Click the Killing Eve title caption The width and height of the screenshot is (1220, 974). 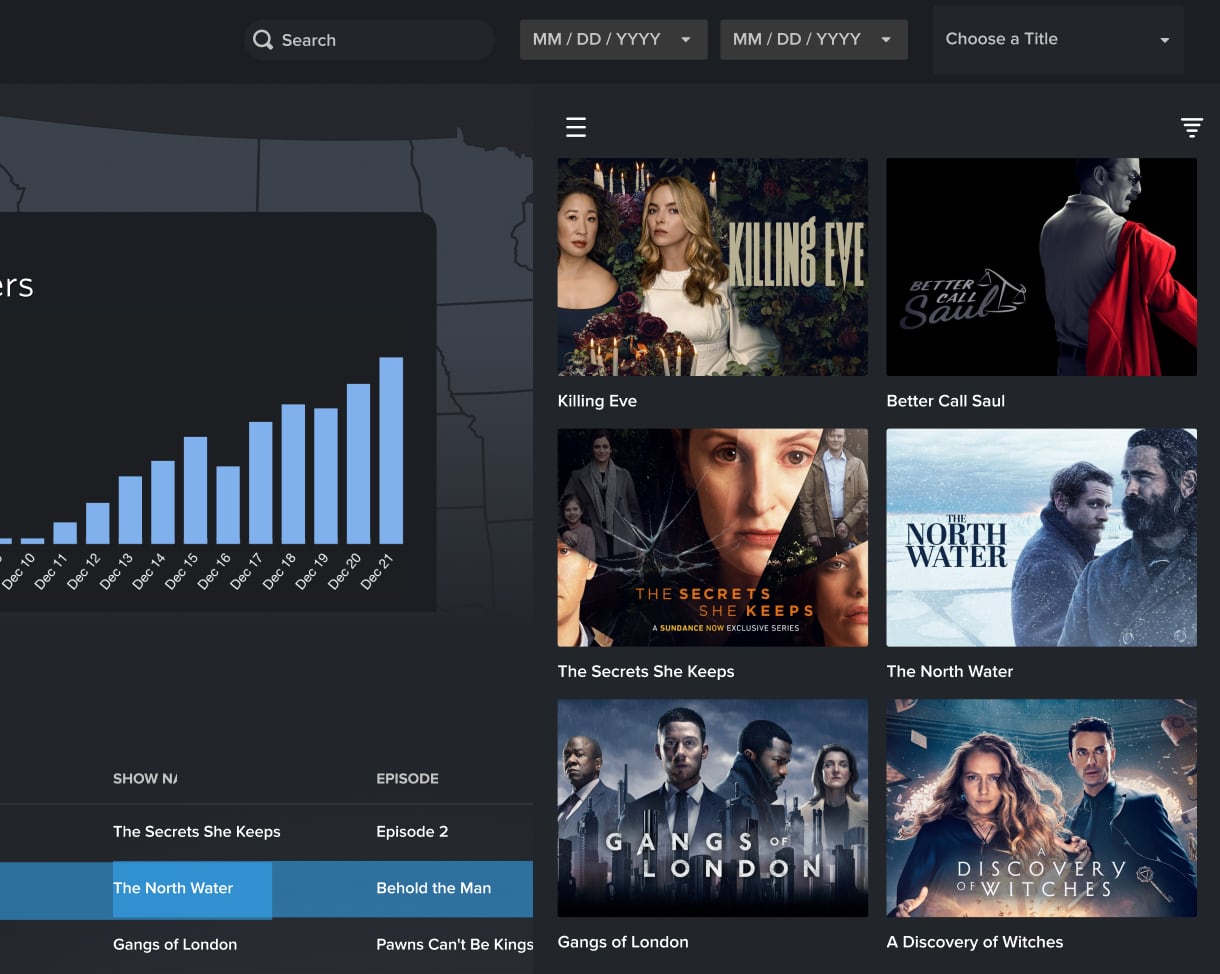[x=597, y=401]
